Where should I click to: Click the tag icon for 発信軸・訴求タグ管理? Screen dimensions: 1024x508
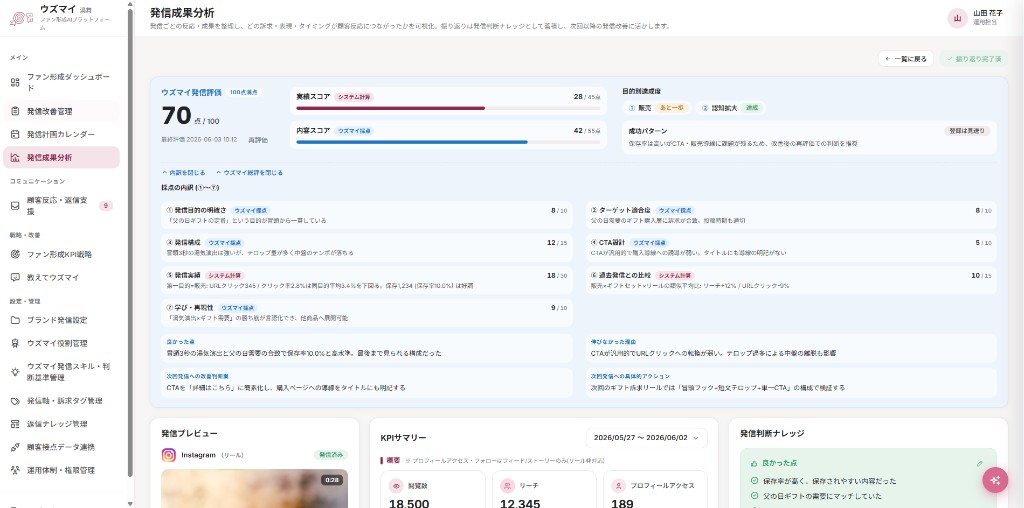pyautogui.click(x=15, y=401)
